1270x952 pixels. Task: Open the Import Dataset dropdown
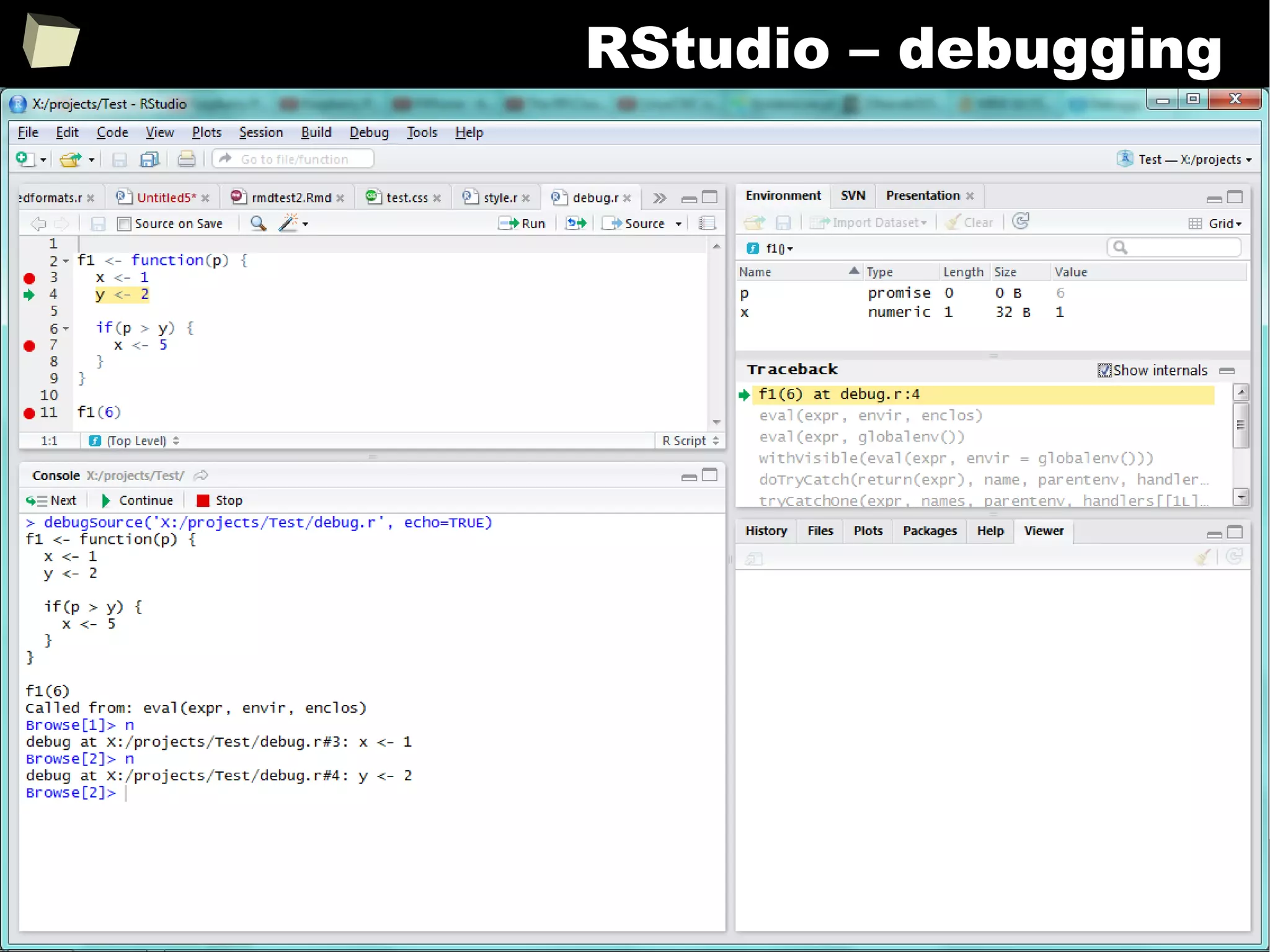pos(868,223)
